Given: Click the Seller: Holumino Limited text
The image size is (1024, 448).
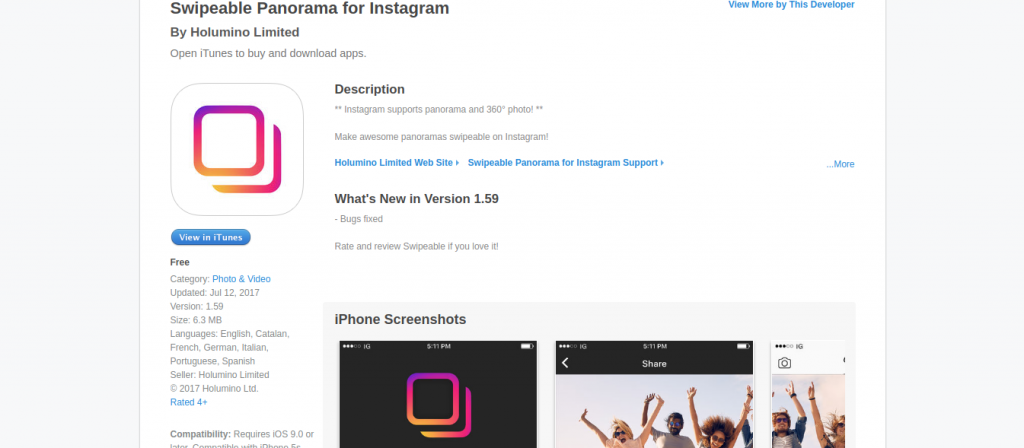Looking at the screenshot, I should pos(219,375).
